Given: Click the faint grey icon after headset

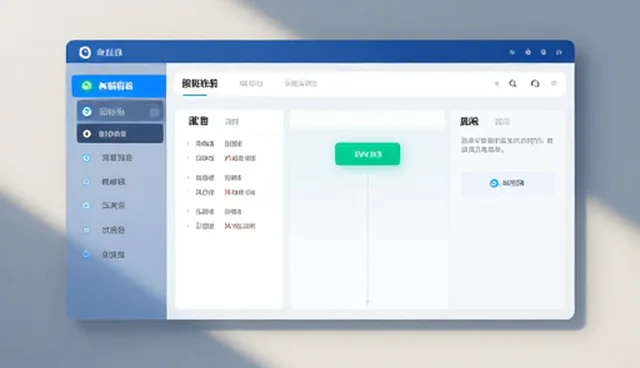Looking at the screenshot, I should coord(554,83).
